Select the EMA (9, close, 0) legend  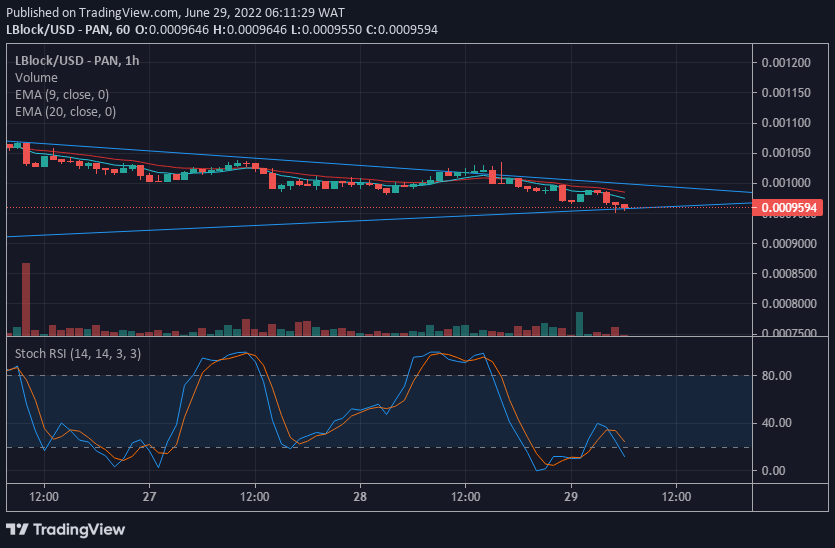[x=62, y=95]
